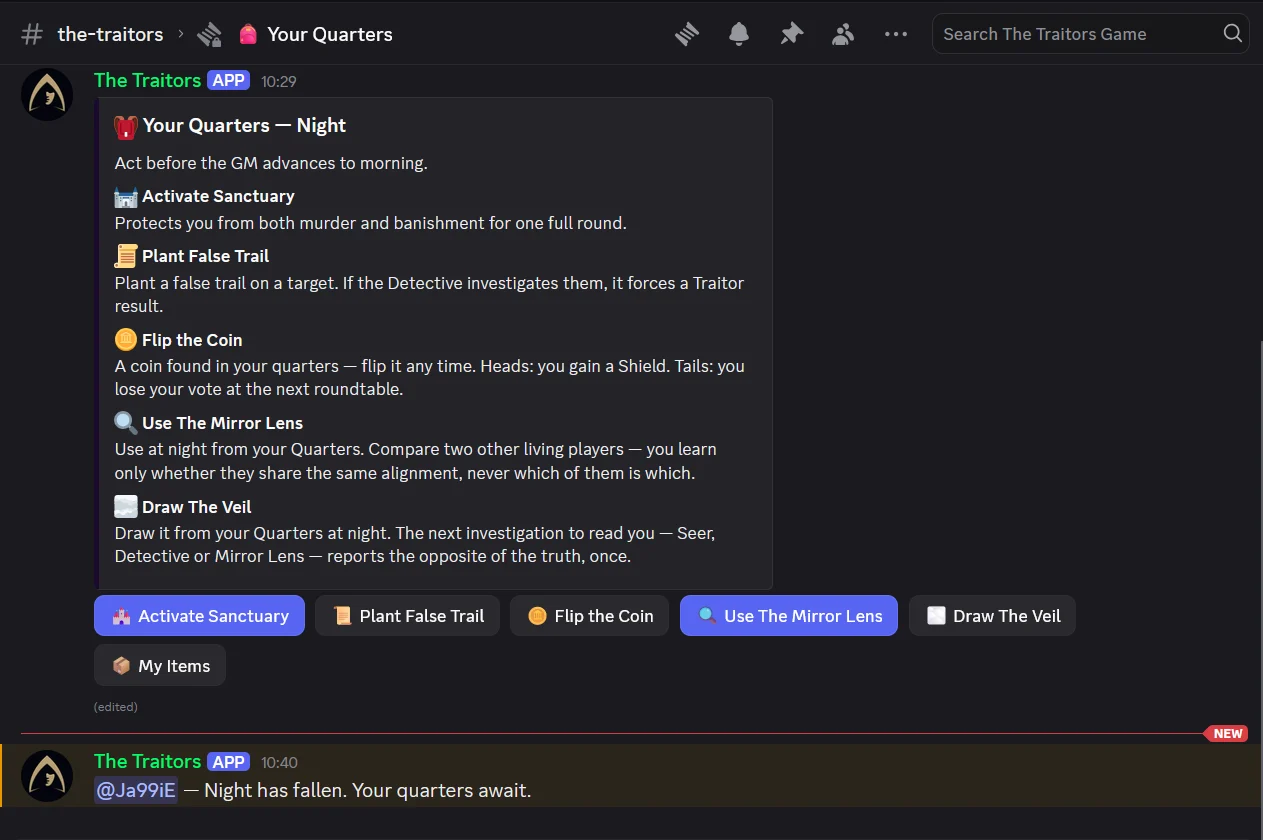Click the magnifier icon in the search box
This screenshot has width=1263, height=840.
[x=1232, y=34]
